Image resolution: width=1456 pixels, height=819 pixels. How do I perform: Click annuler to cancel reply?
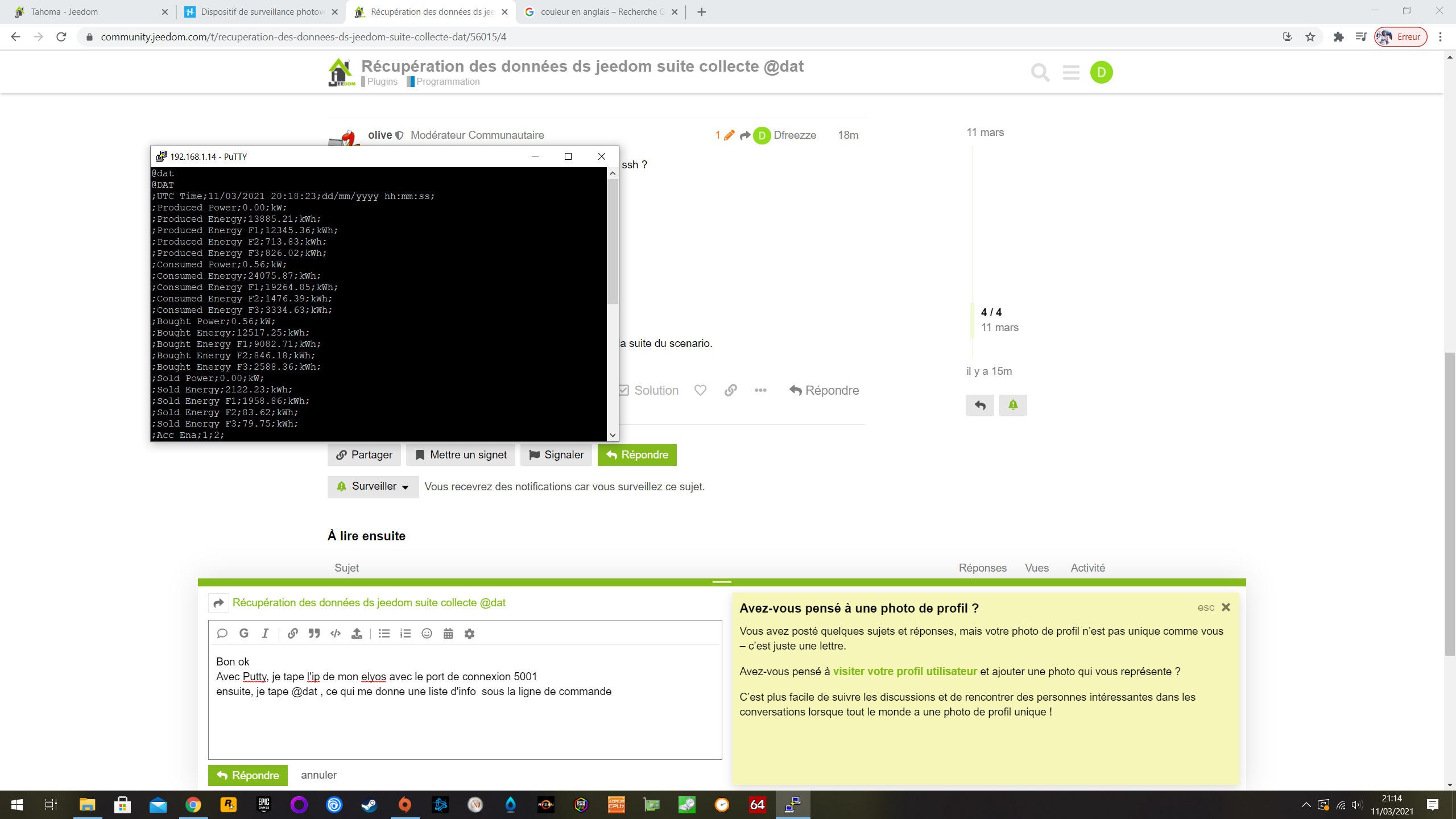tap(318, 775)
